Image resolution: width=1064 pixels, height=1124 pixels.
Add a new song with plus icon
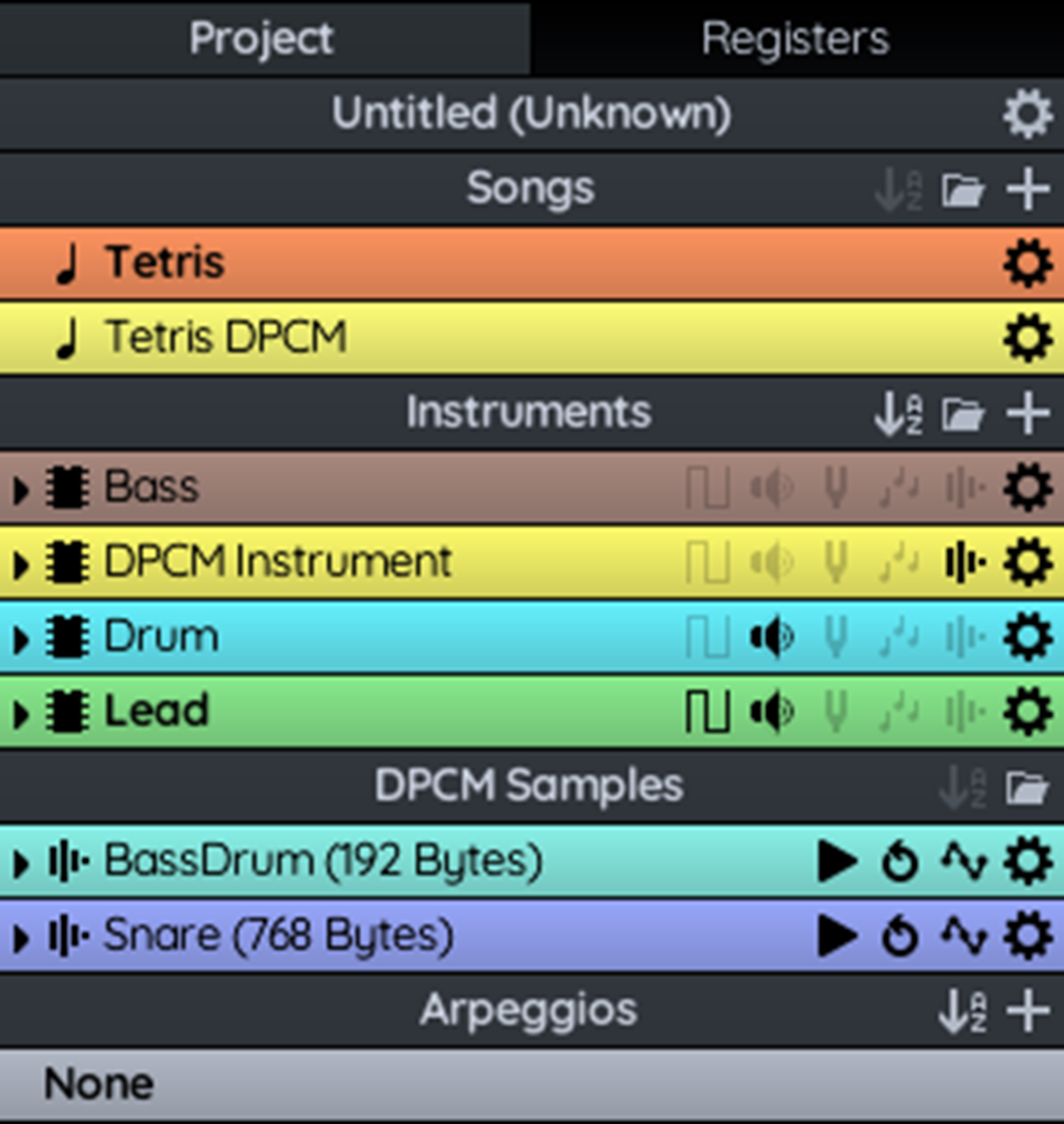(x=1027, y=189)
